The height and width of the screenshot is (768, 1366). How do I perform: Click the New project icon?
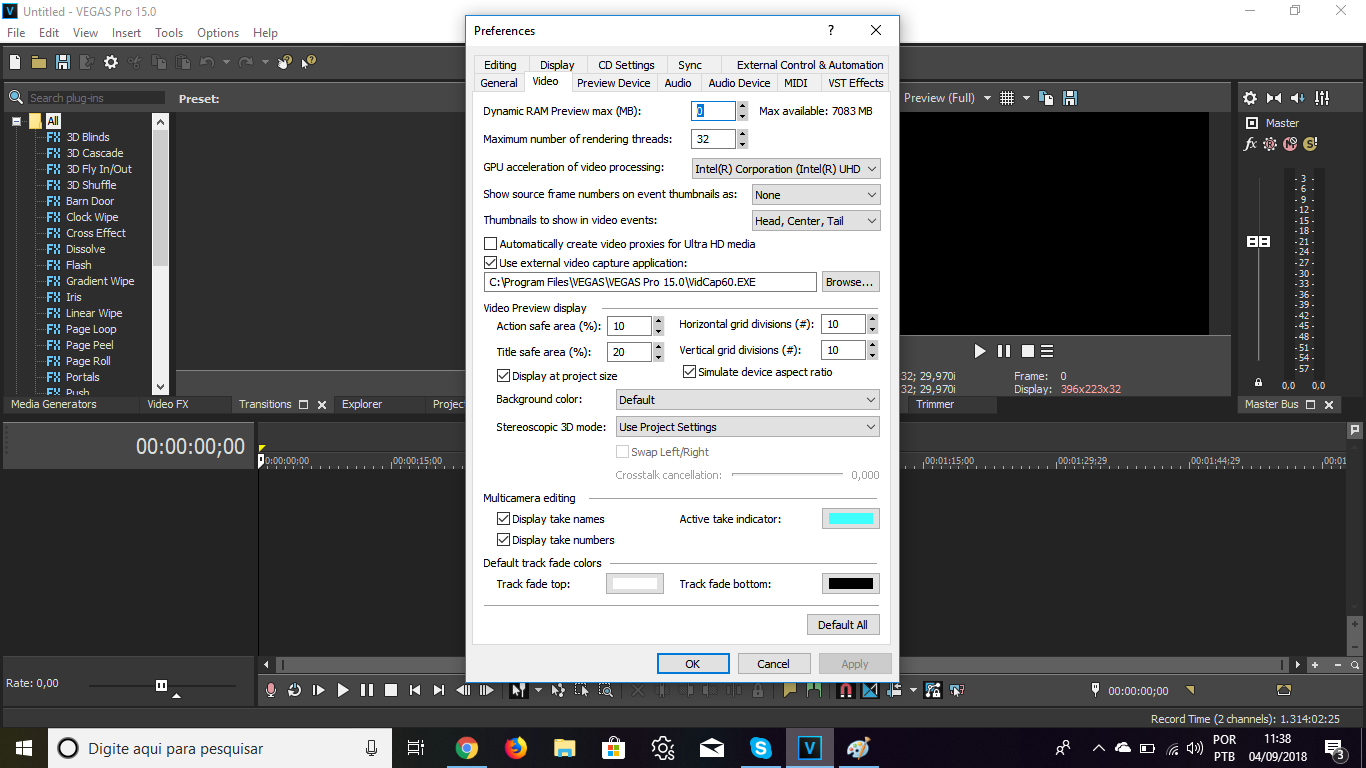(15, 62)
